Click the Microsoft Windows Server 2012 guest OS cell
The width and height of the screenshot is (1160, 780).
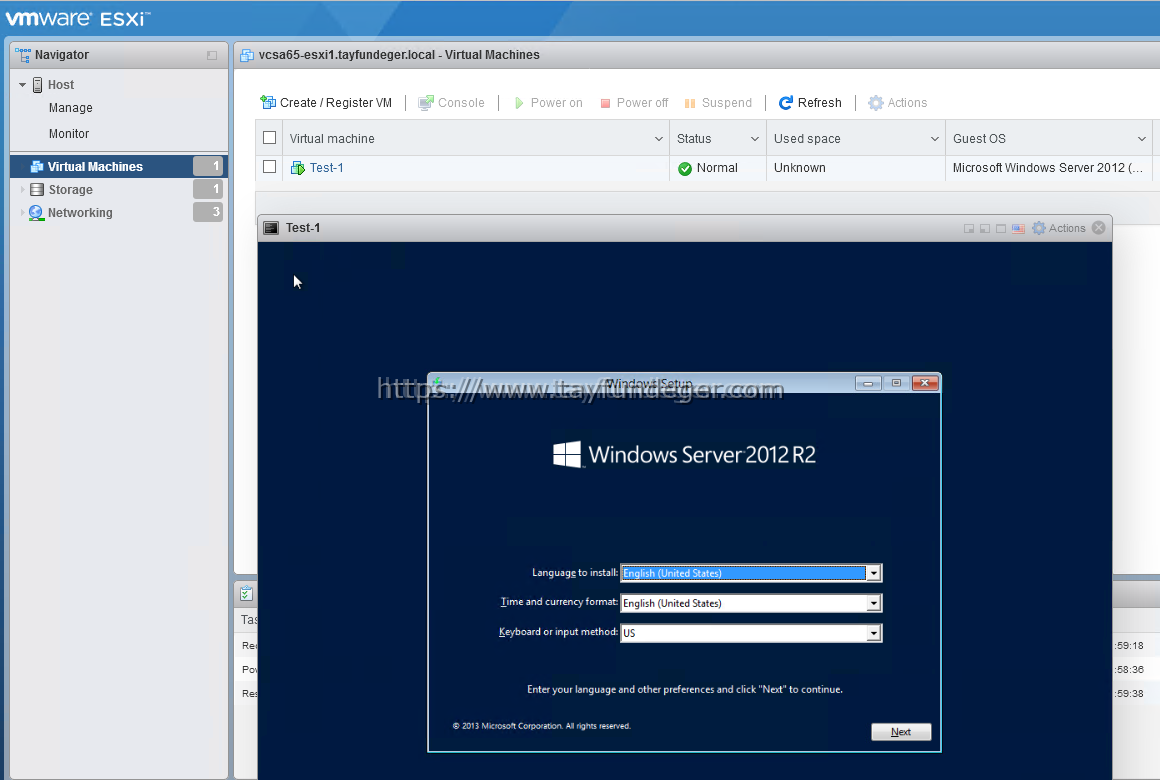coord(1048,168)
